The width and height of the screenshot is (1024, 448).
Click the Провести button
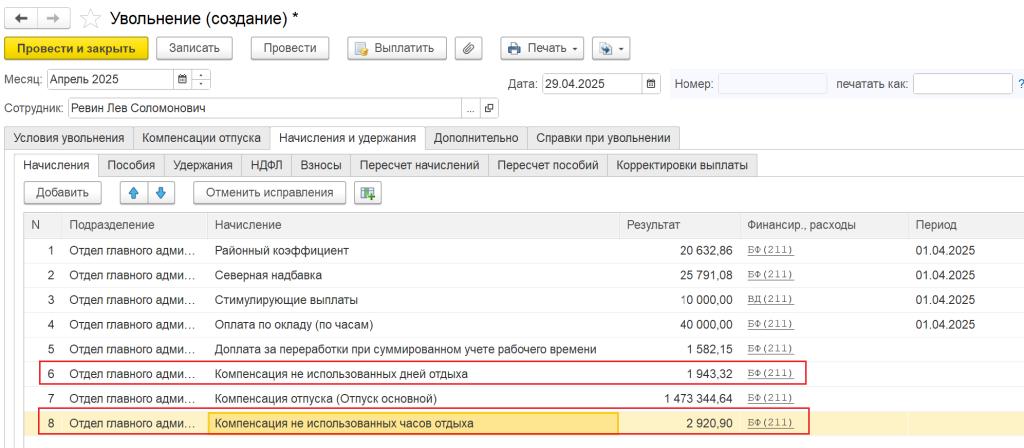290,48
